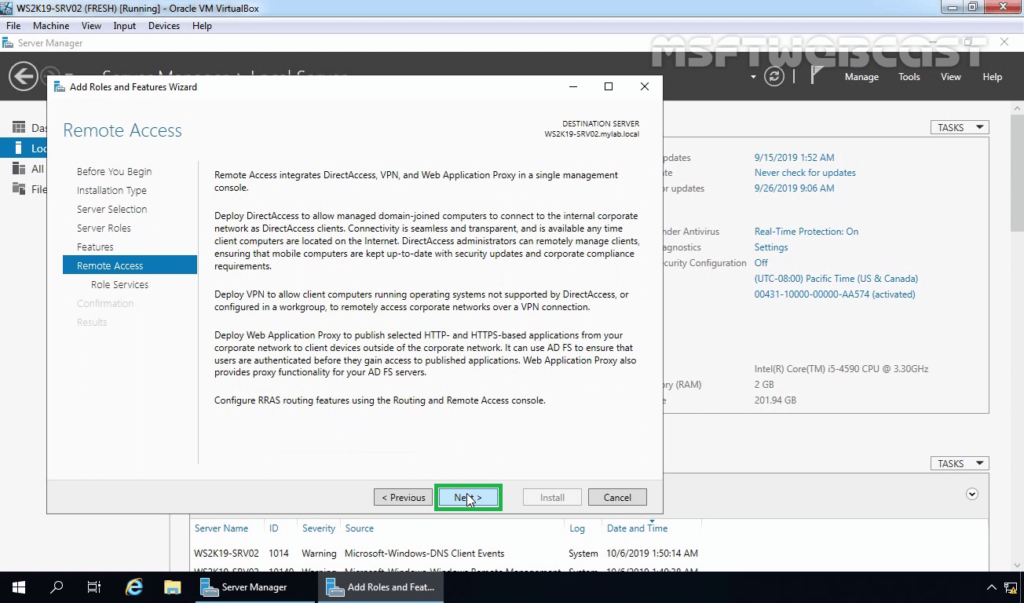Screen dimensions: 1024x603
Task: Go back with the Previous button
Action: (402, 497)
